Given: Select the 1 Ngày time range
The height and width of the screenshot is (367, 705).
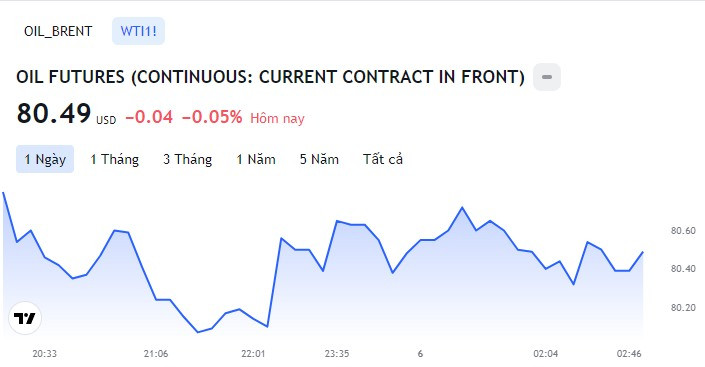Looking at the screenshot, I should point(45,159).
